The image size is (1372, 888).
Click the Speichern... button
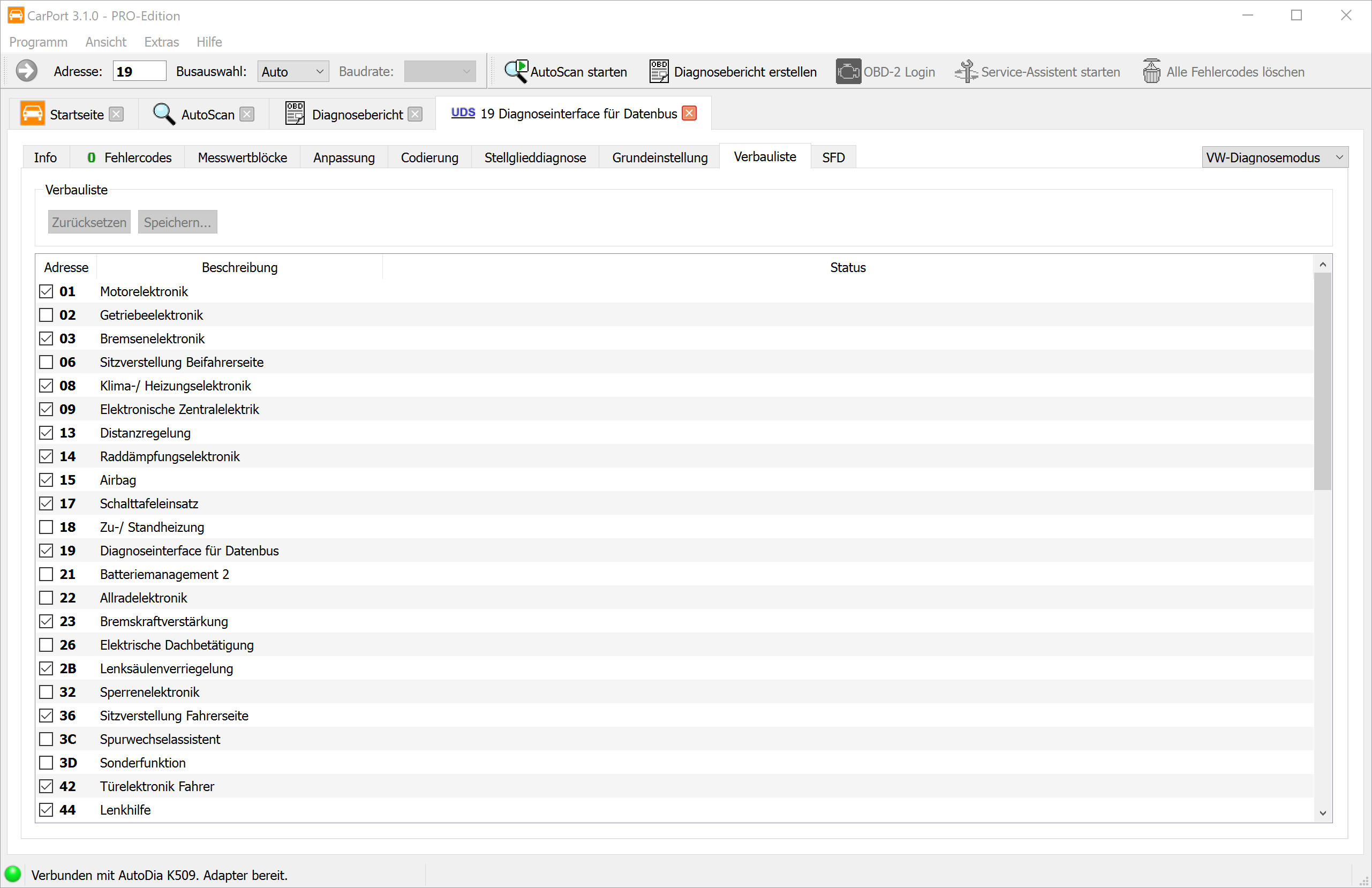pyautogui.click(x=177, y=222)
